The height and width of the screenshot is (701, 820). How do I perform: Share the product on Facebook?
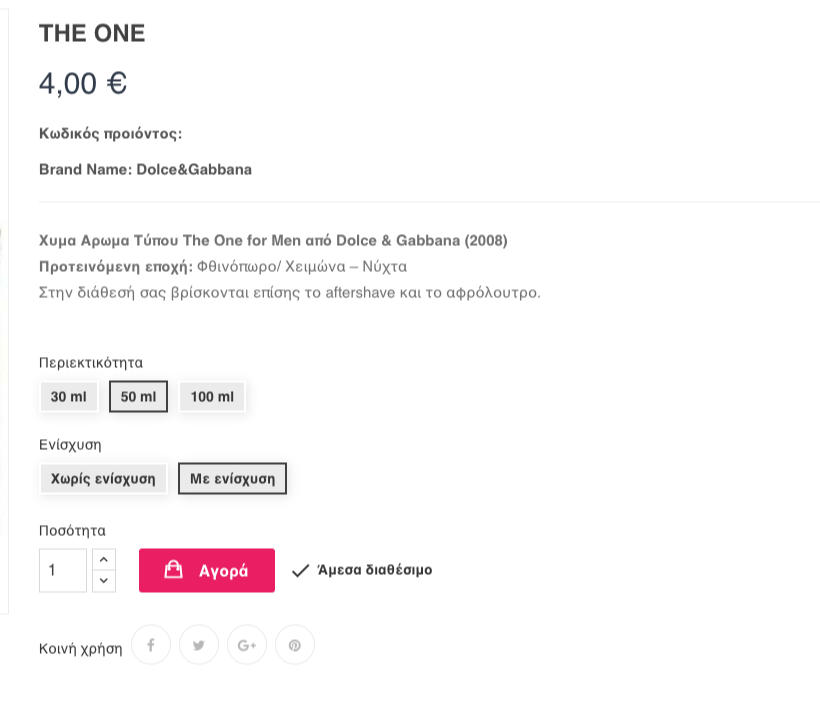point(151,645)
